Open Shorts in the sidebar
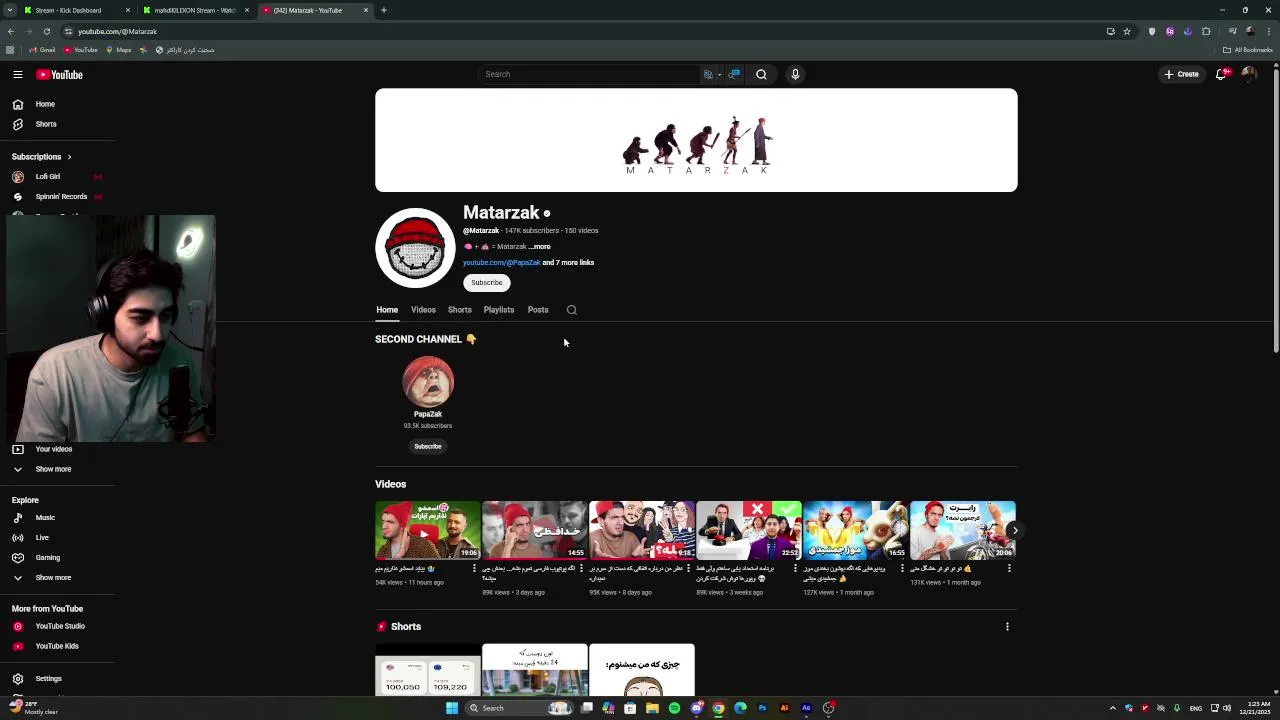Viewport: 1280px width, 720px height. [46, 124]
